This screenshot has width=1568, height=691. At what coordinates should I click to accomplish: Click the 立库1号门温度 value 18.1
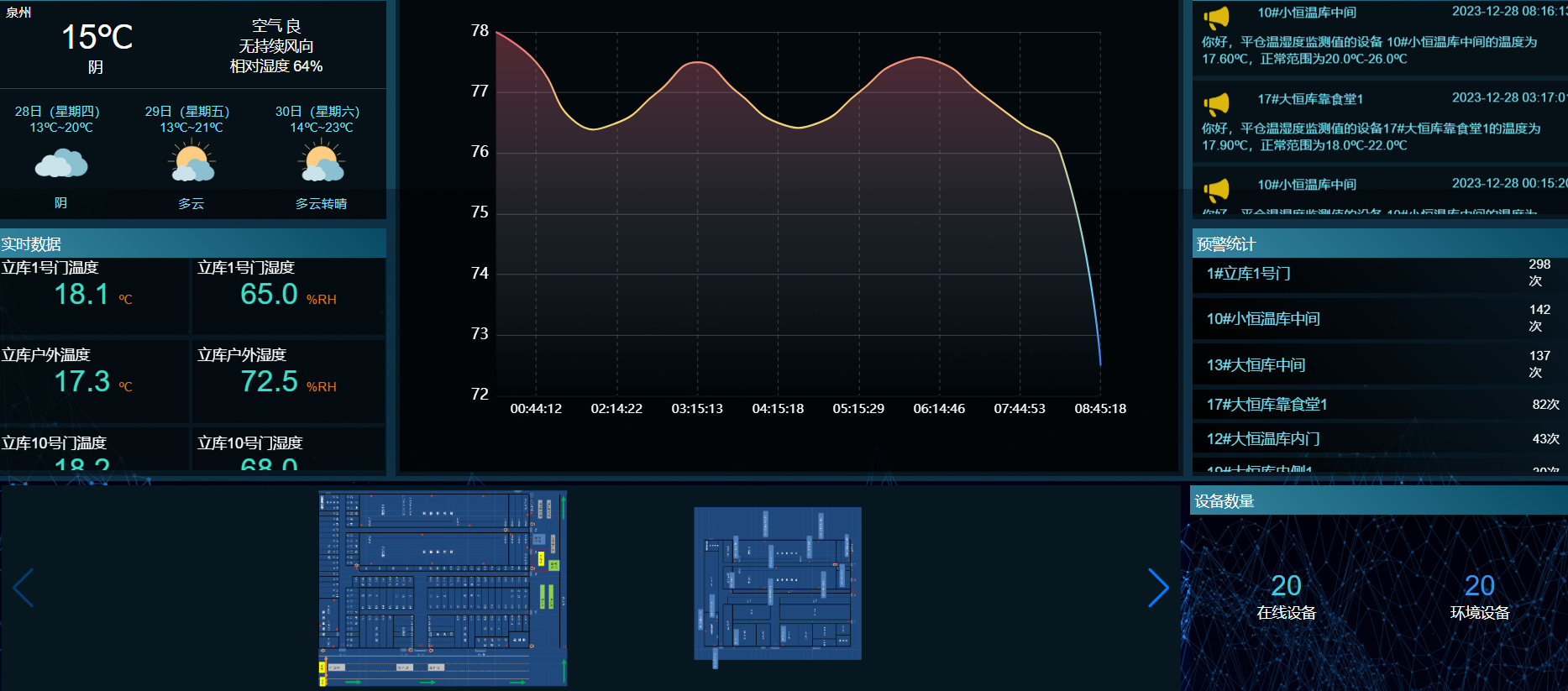coord(81,294)
